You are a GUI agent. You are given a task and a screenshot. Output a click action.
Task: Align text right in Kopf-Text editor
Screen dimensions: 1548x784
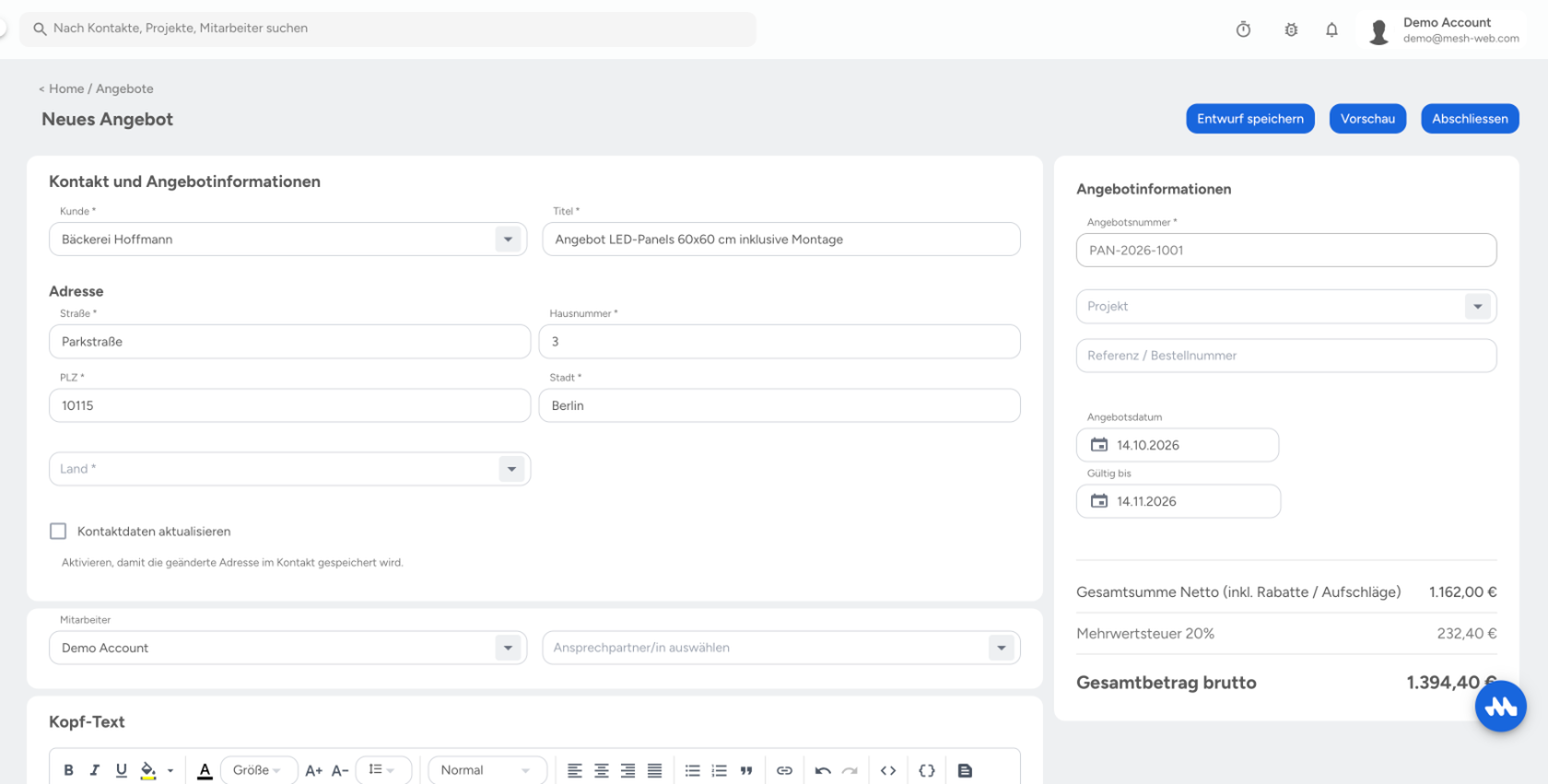627,770
